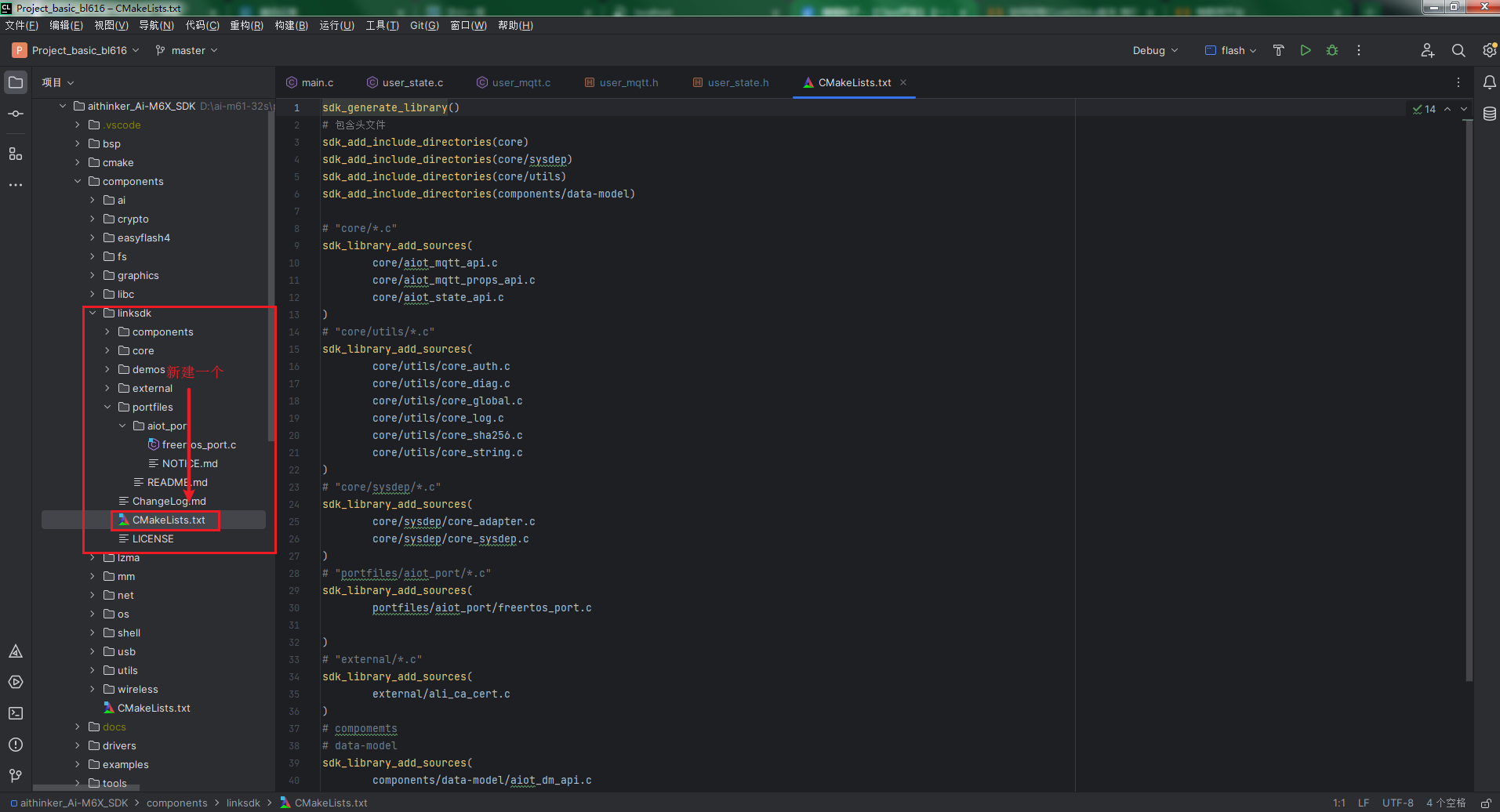Switch to the user_state.h tab
The width and height of the screenshot is (1500, 812).
tap(731, 82)
